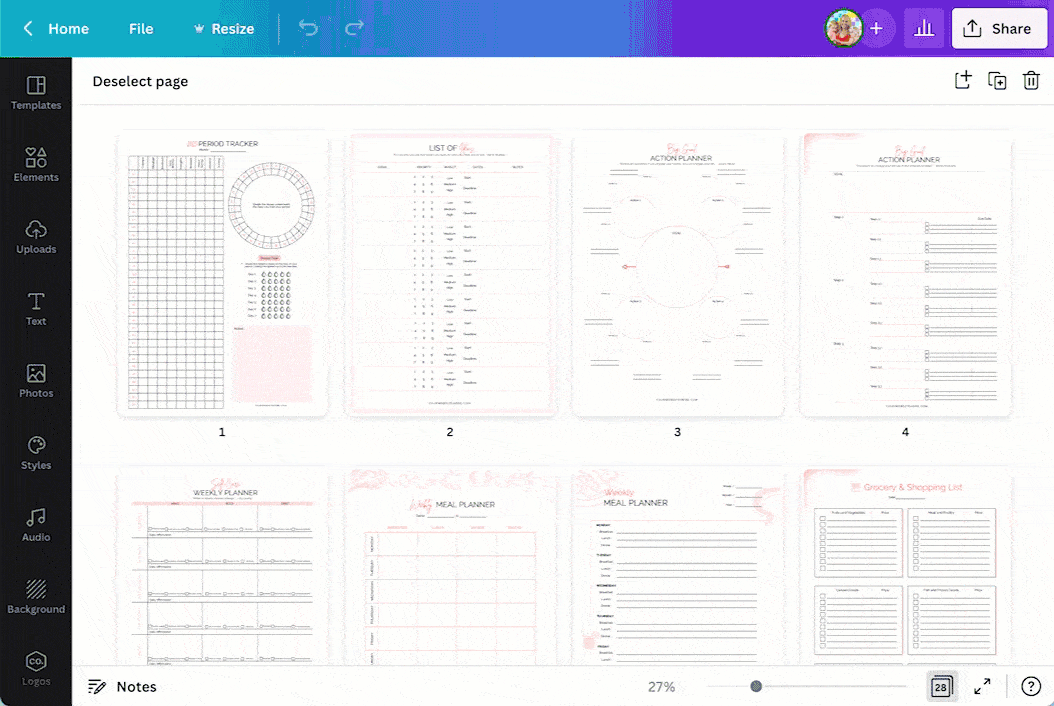
Task: Open the insights chart icon
Action: (x=924, y=28)
